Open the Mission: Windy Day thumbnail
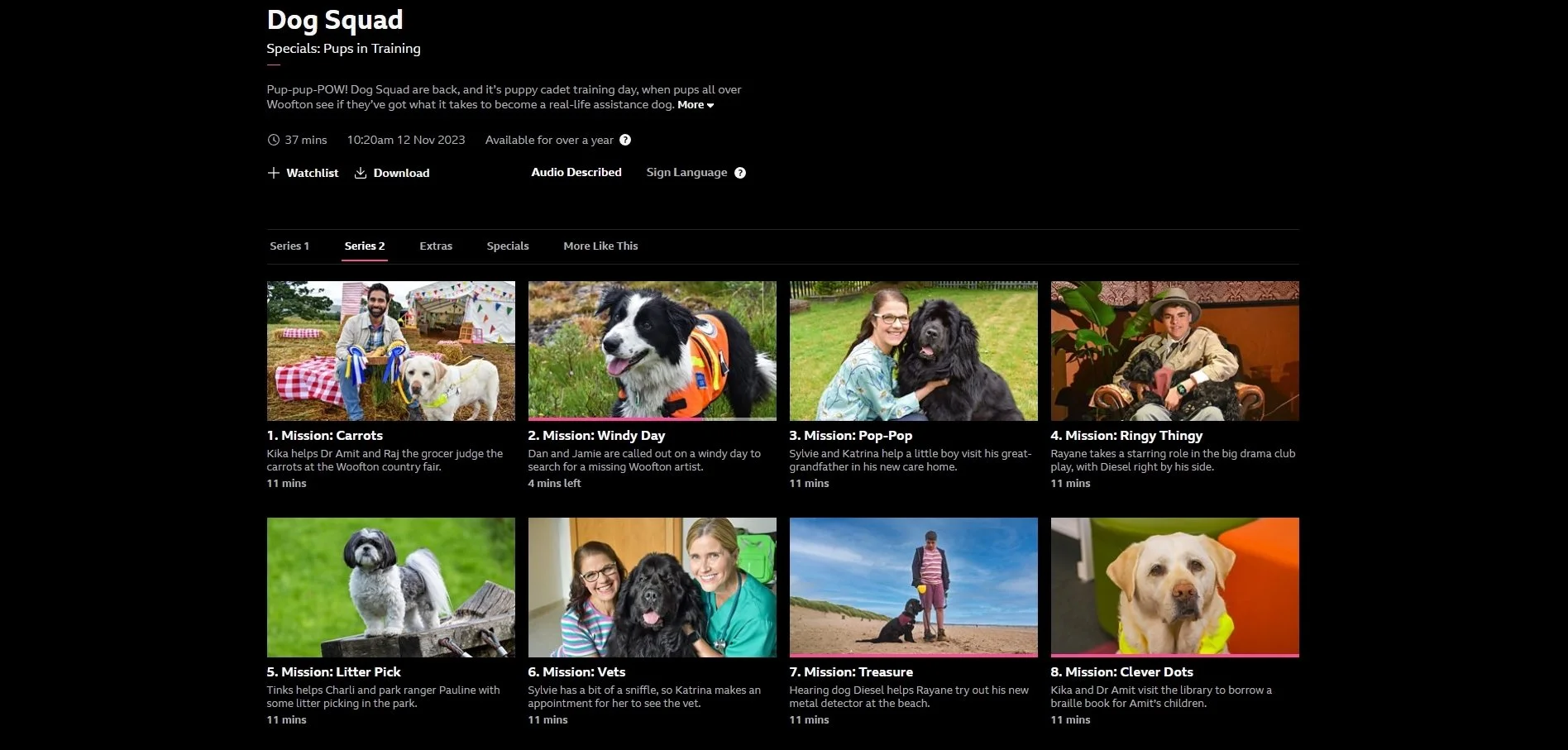The height and width of the screenshot is (750, 1568). 653,351
